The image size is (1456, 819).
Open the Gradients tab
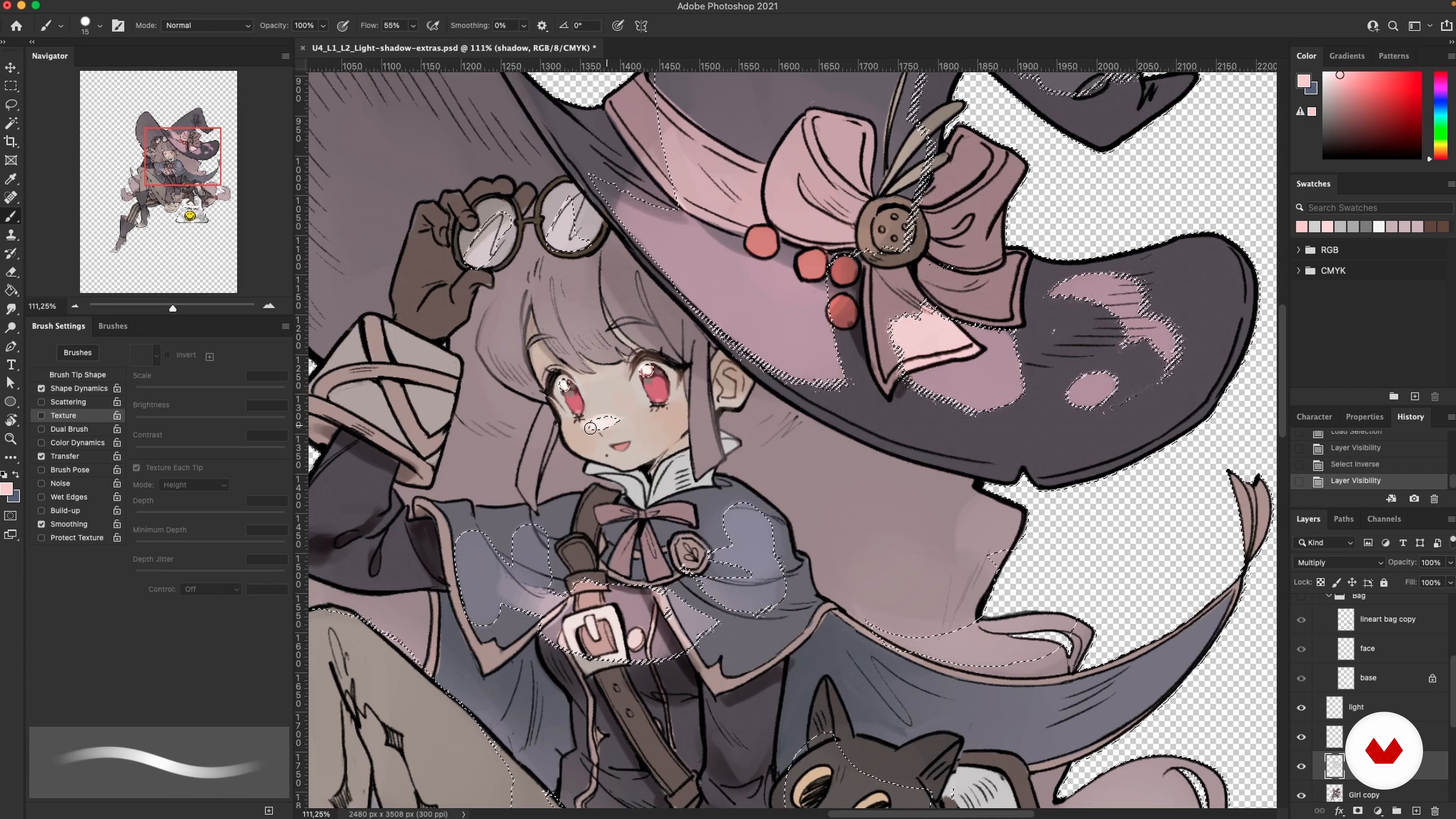point(1346,56)
